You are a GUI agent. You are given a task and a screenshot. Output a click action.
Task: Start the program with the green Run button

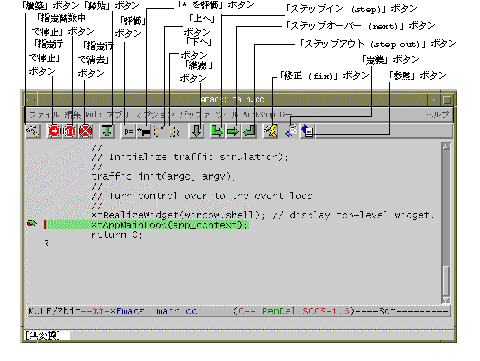(107, 131)
